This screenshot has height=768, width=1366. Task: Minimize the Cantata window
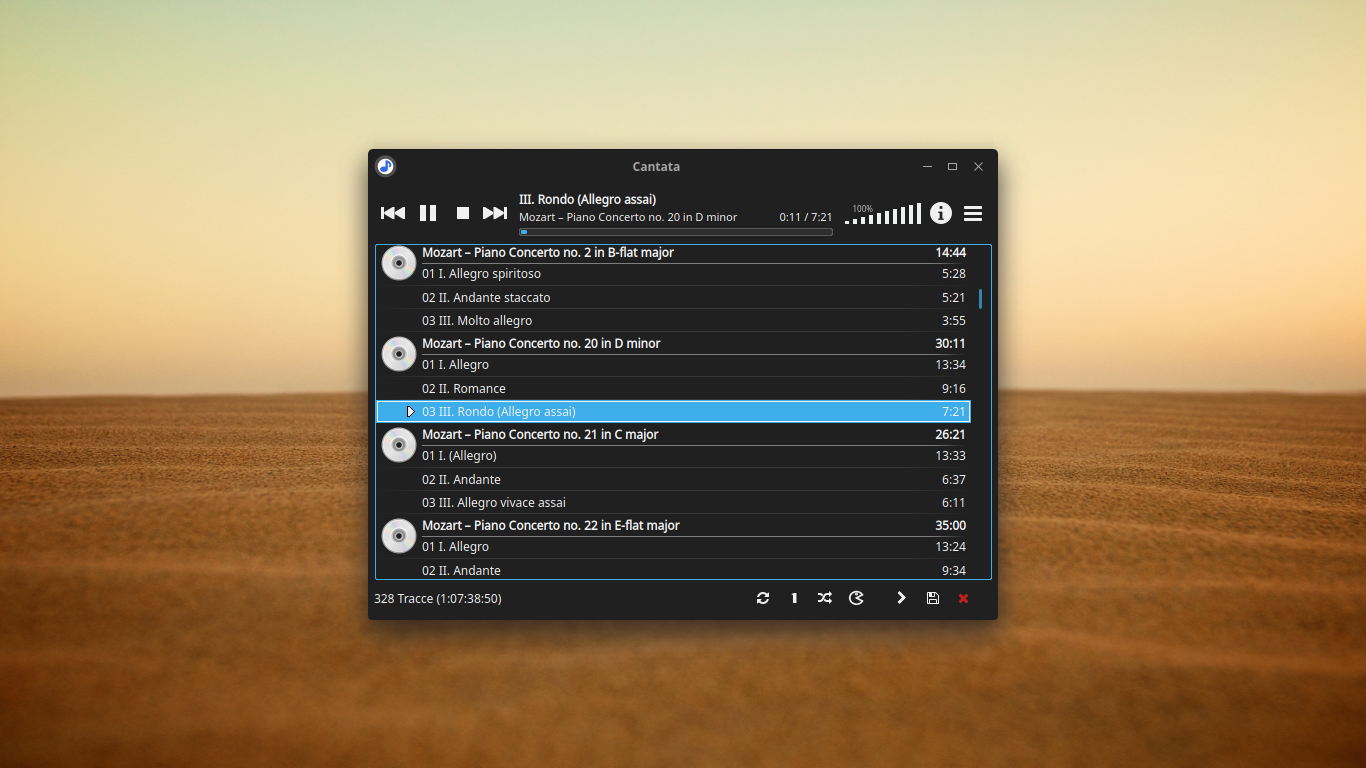[x=927, y=166]
